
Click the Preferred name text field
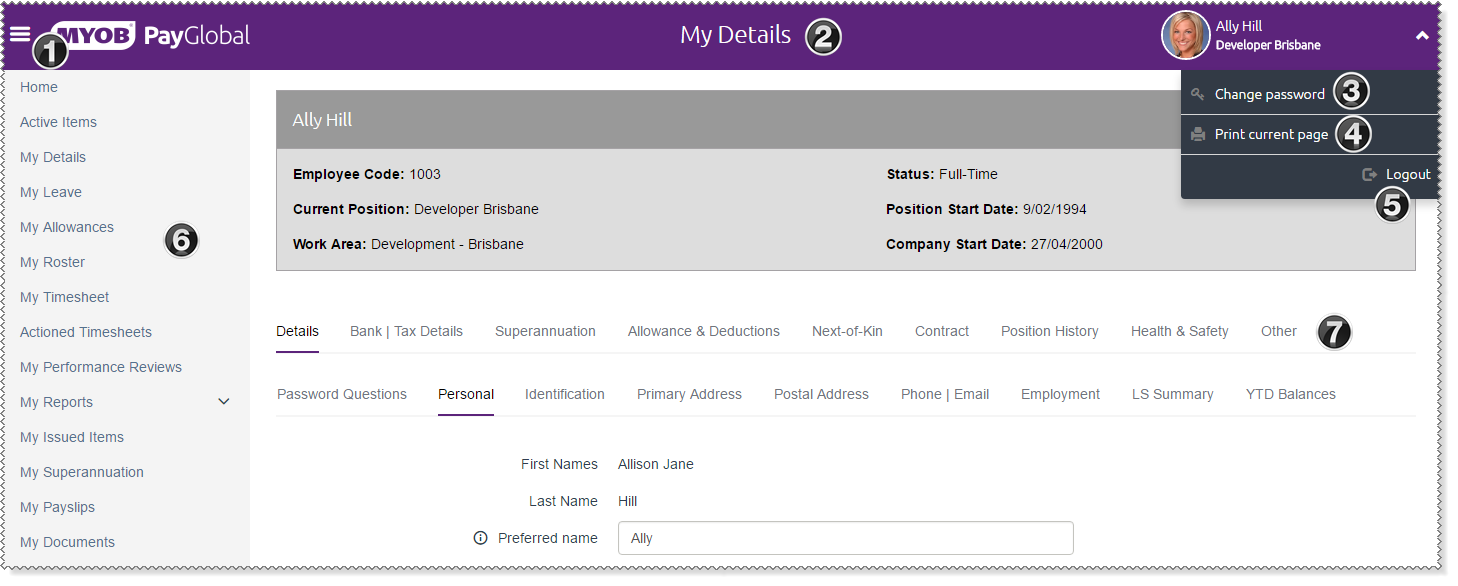point(845,538)
